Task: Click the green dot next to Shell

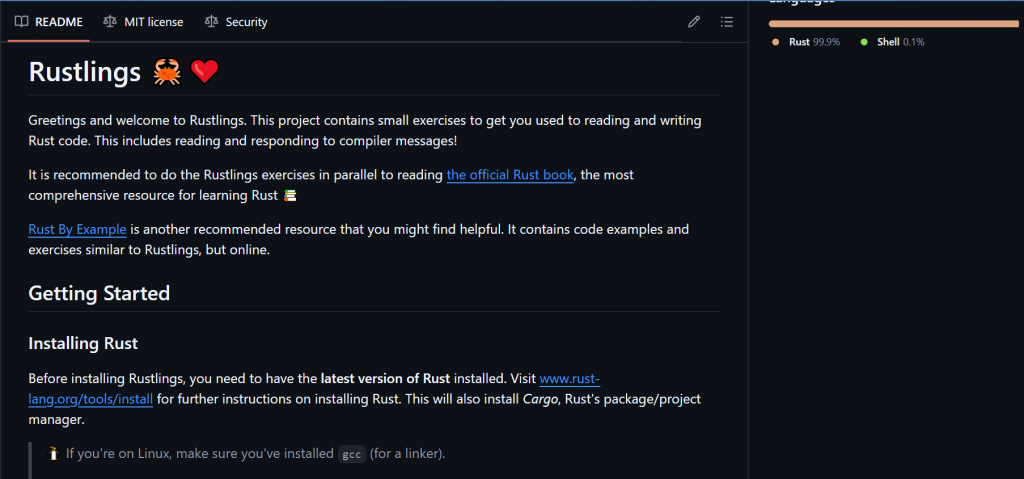Action: point(864,42)
